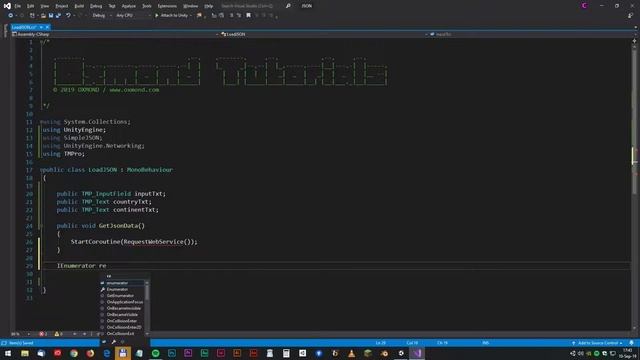Open the Debug menu
The height and width of the screenshot is (360, 640).
pos(96,6)
